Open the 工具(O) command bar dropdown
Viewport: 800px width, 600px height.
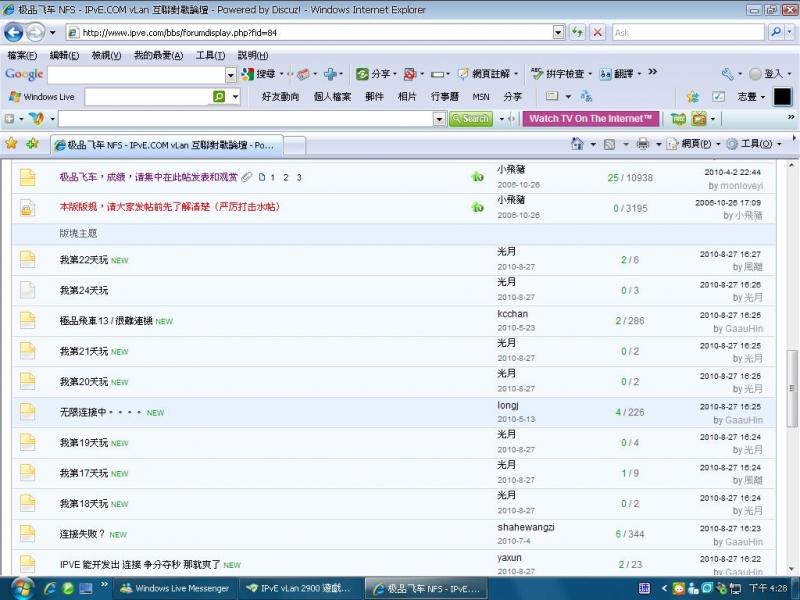click(755, 144)
